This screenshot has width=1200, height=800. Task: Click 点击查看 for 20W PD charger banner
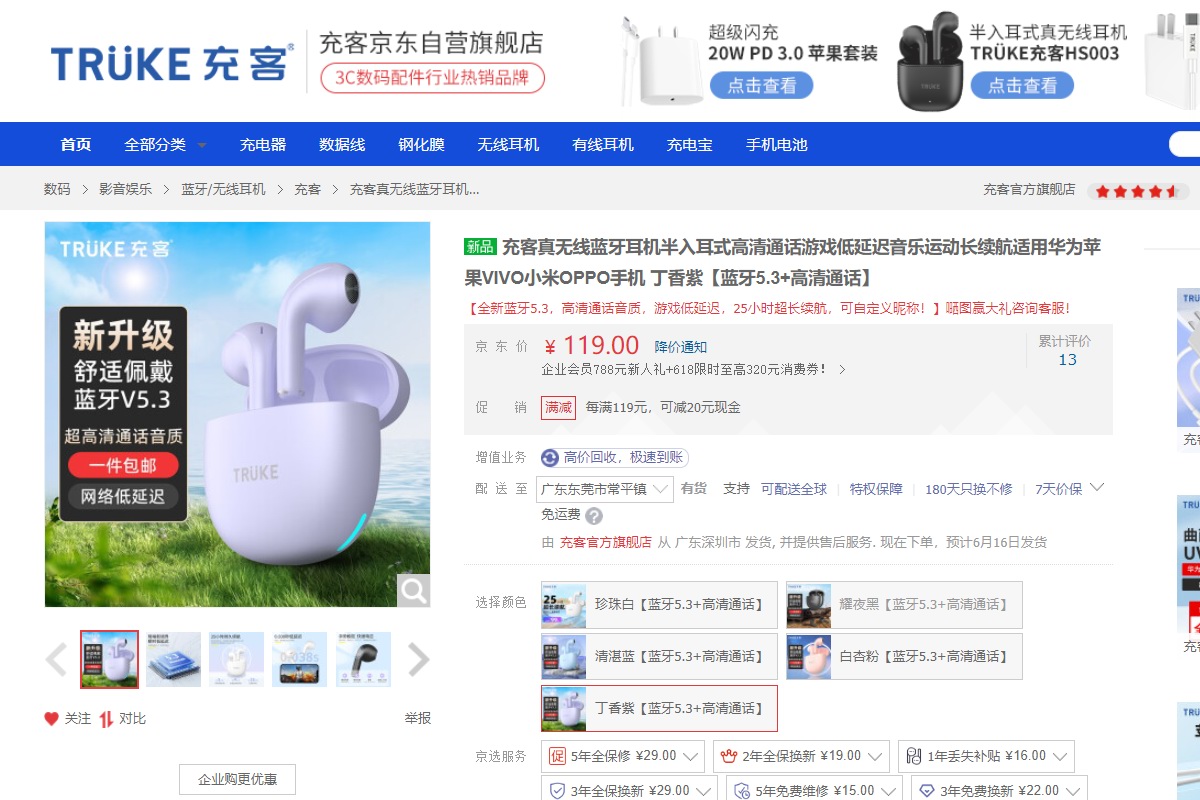coord(761,86)
